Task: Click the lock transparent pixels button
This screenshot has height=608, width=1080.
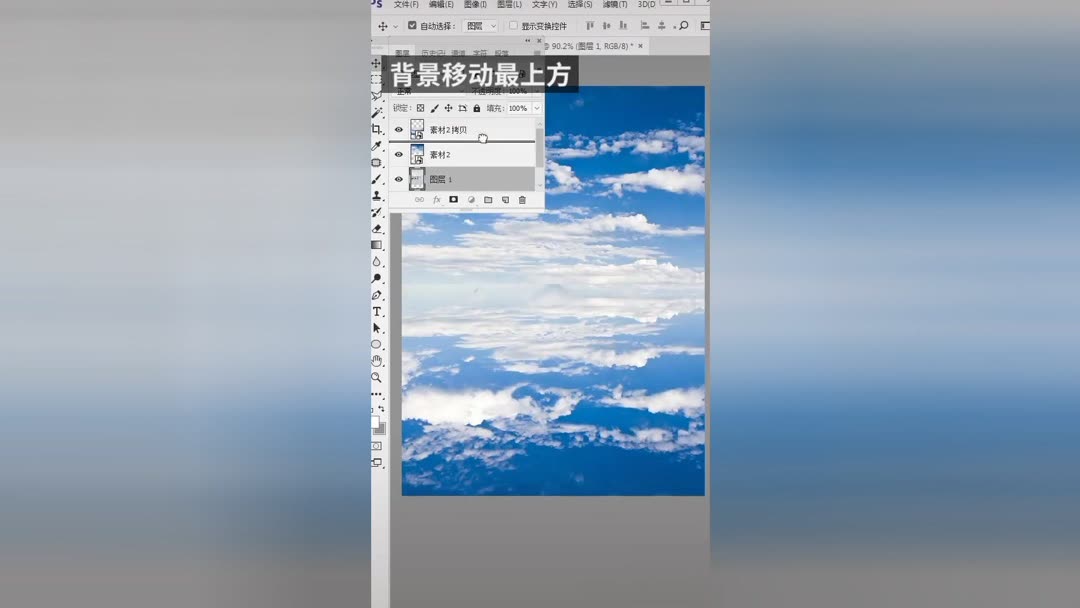Action: point(419,107)
